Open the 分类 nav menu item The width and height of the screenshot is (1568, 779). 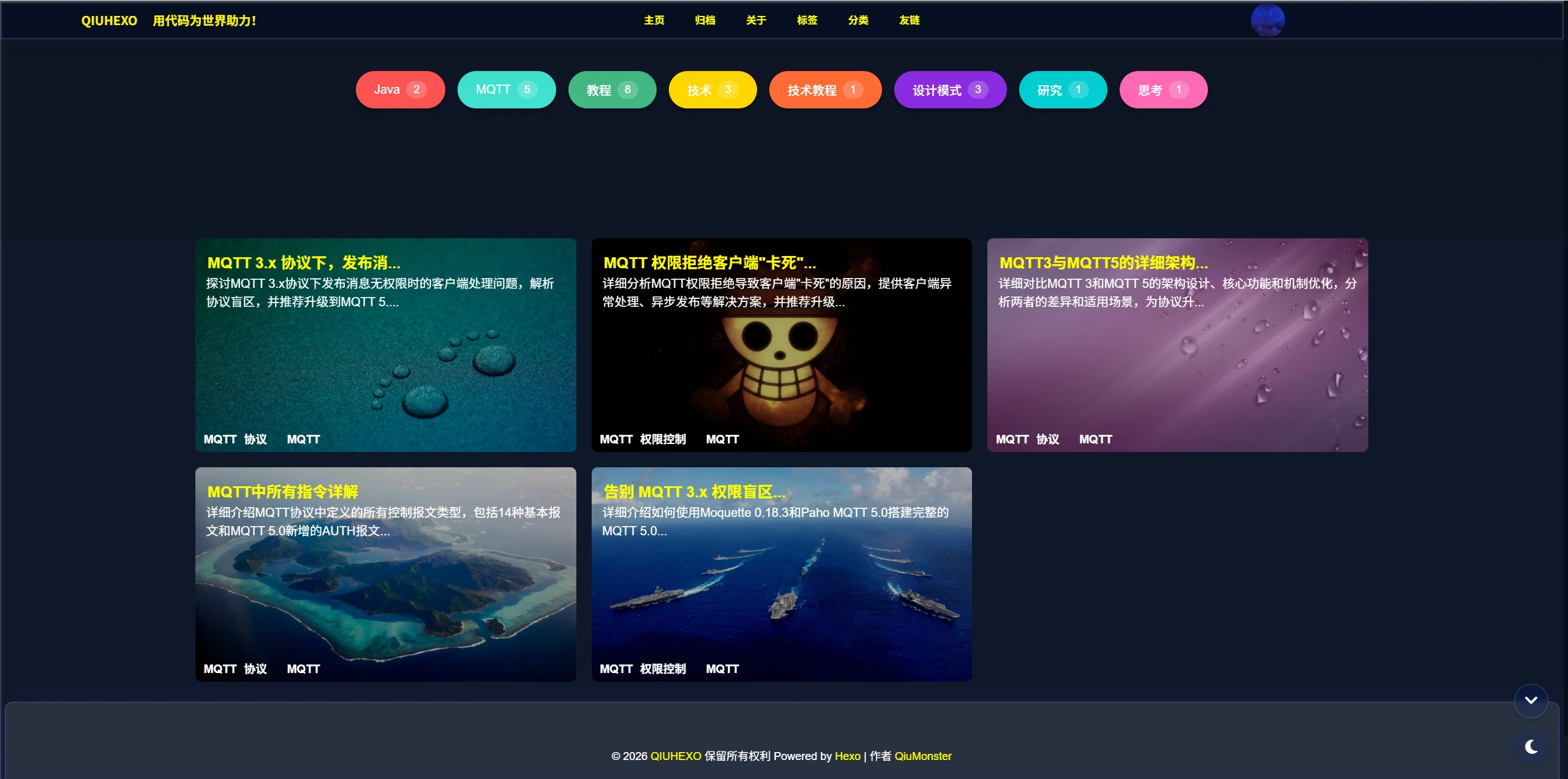click(858, 20)
